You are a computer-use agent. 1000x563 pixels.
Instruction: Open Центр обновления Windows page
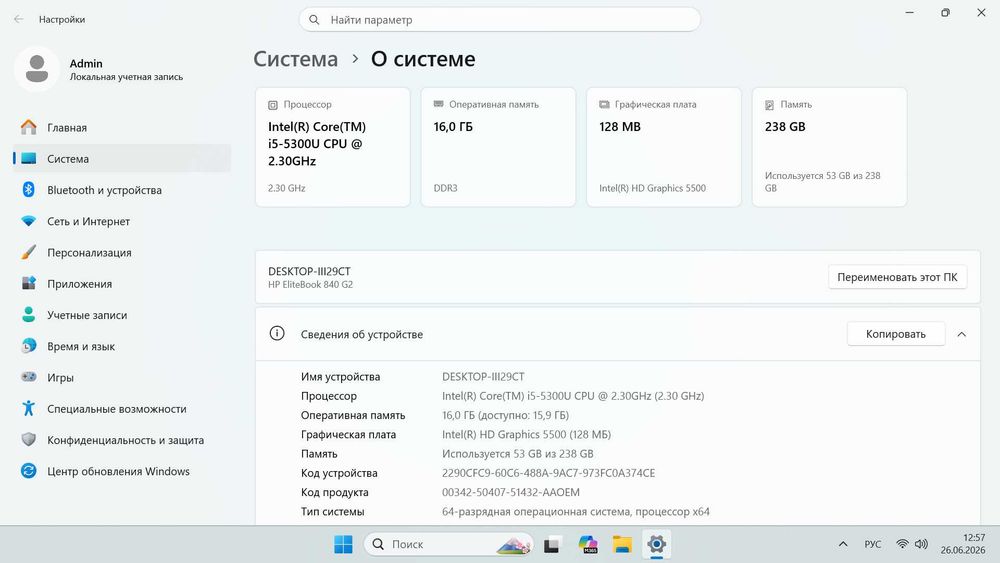point(122,471)
